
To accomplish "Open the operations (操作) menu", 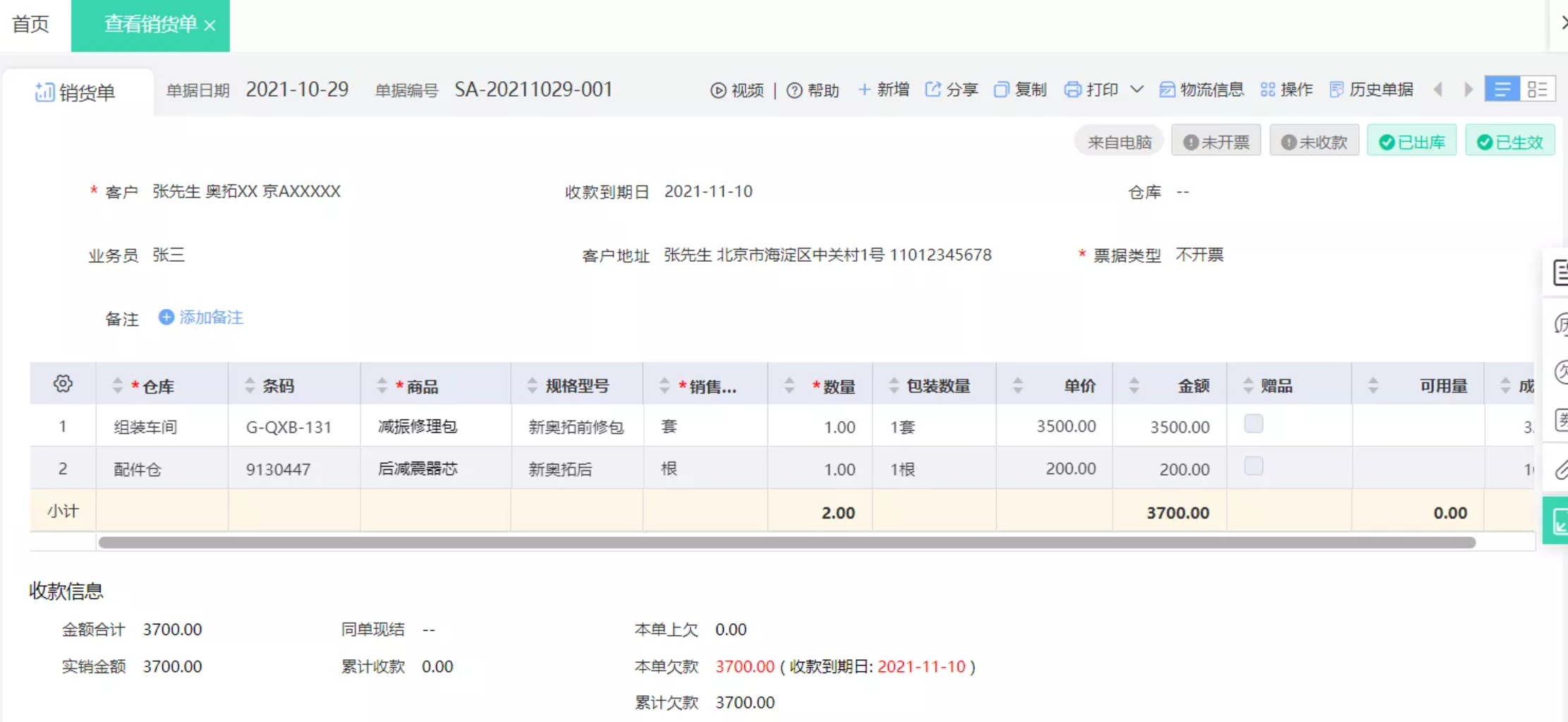I will pos(1287,90).
